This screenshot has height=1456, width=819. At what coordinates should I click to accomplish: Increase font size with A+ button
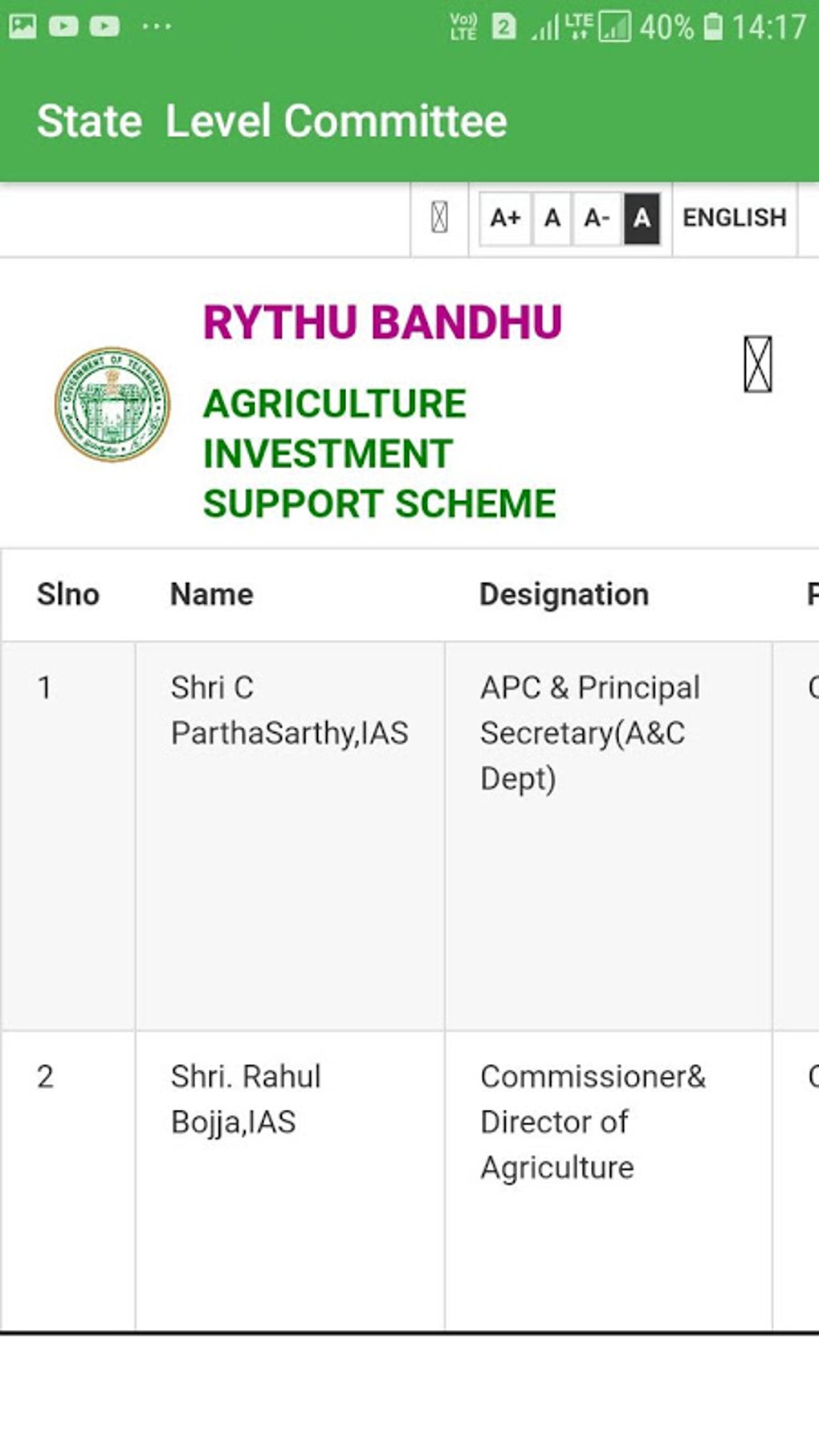tap(505, 218)
